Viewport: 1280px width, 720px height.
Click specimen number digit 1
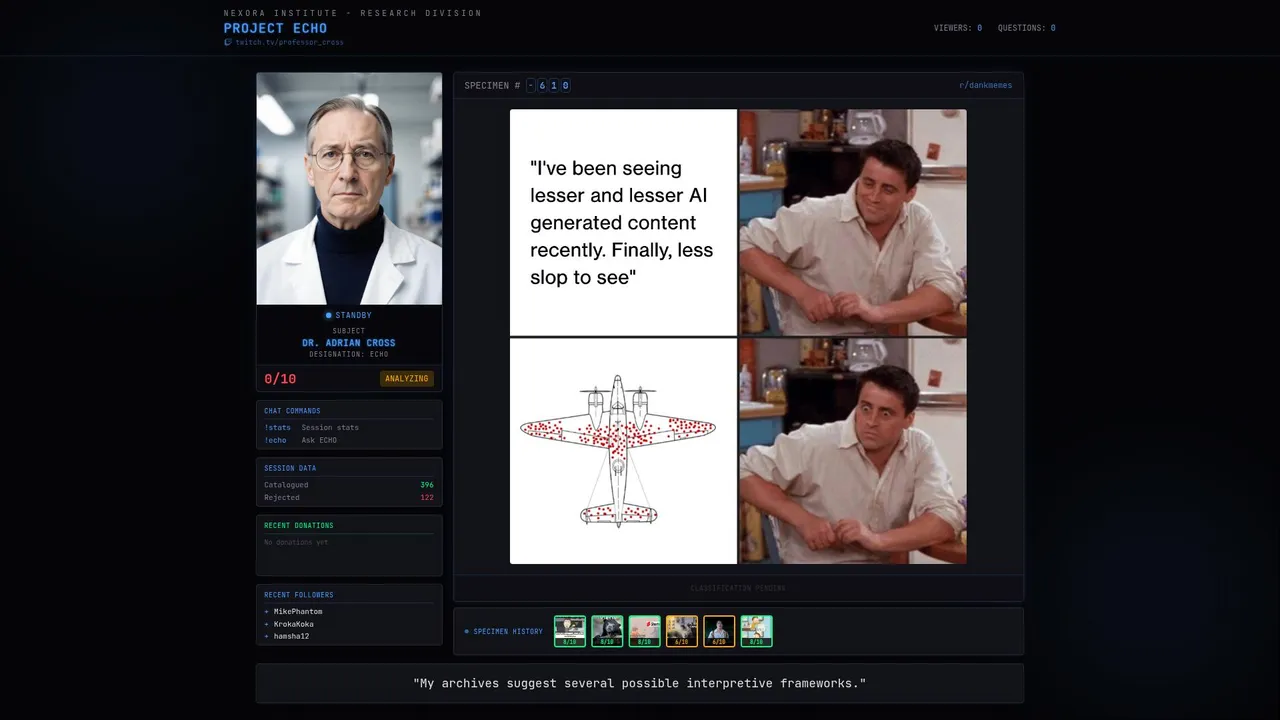click(x=554, y=86)
